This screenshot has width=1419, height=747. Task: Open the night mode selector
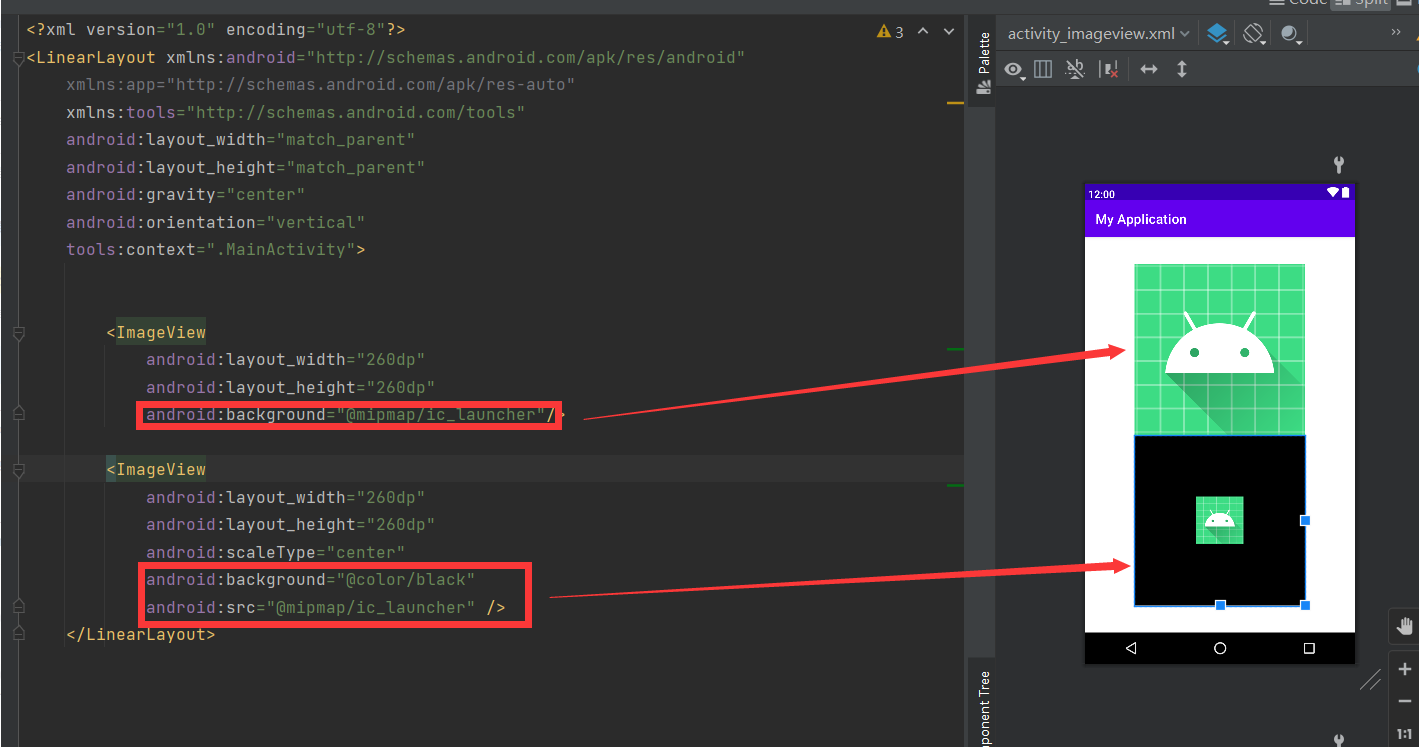pyautogui.click(x=1291, y=35)
